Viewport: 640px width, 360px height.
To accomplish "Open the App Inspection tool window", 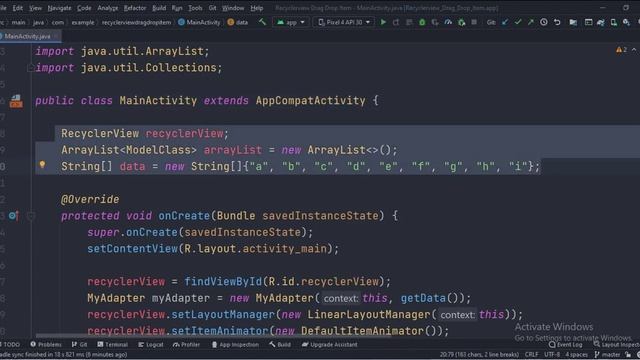I will point(235,344).
